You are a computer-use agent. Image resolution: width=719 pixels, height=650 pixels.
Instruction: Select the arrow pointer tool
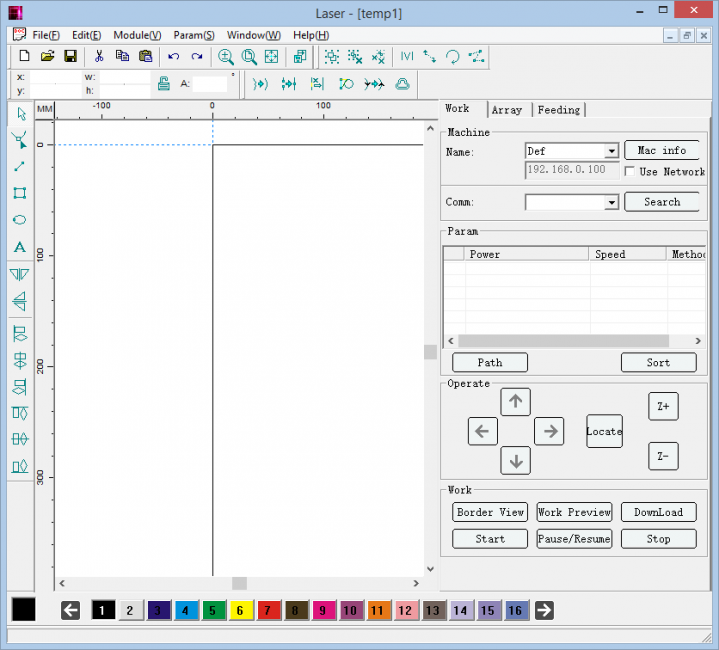click(x=19, y=113)
